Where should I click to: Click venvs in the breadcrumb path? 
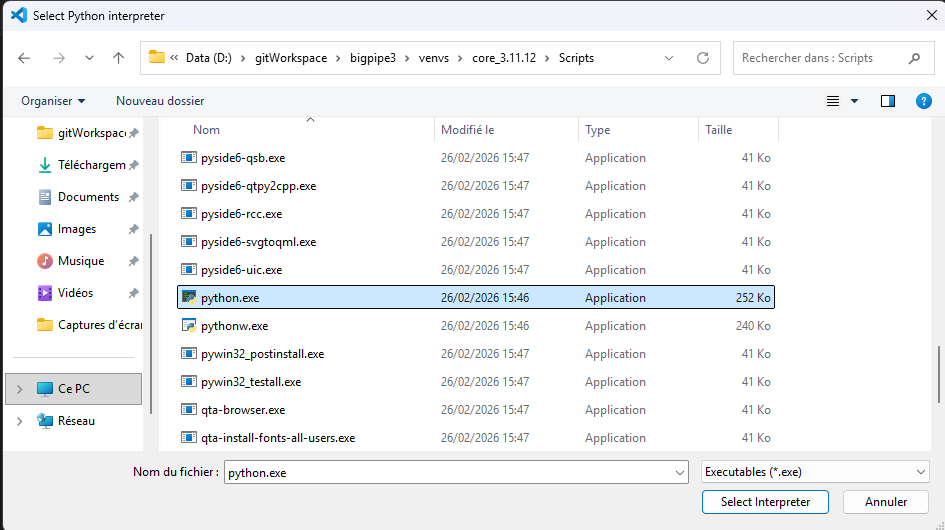(434, 58)
